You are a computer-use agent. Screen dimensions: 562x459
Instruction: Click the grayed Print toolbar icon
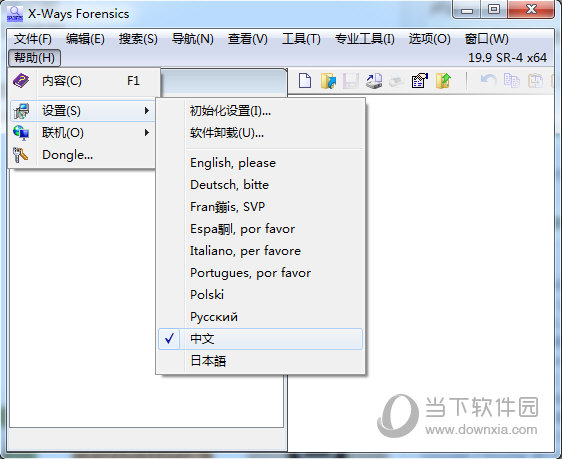(396, 81)
